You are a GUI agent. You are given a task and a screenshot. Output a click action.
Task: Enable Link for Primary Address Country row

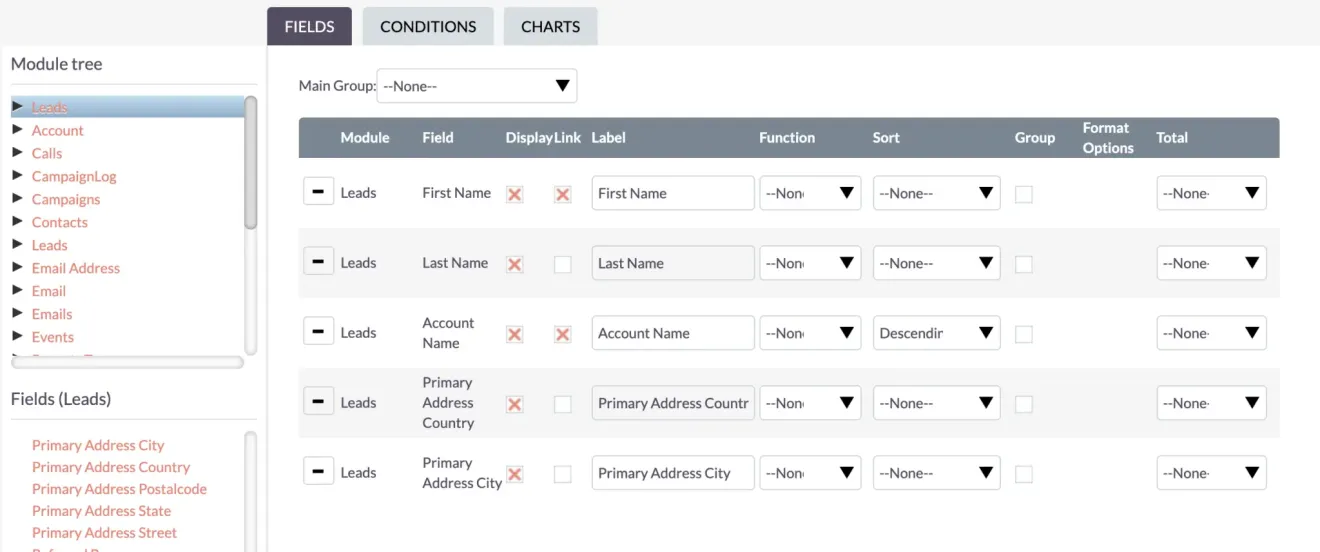click(x=563, y=404)
